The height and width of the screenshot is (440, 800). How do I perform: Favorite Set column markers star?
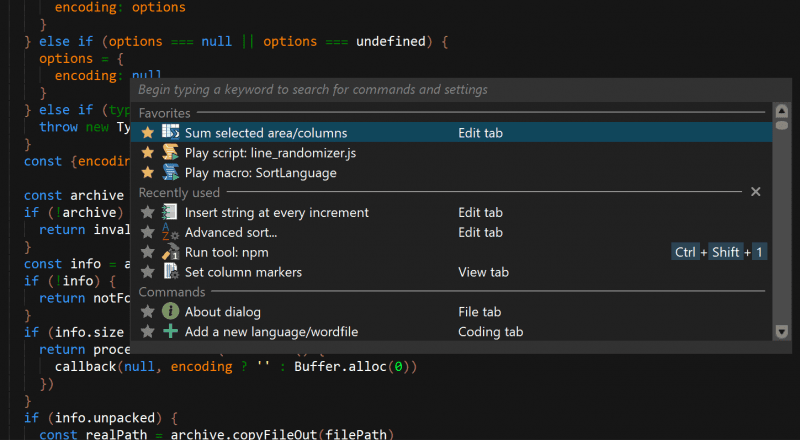[x=147, y=272]
